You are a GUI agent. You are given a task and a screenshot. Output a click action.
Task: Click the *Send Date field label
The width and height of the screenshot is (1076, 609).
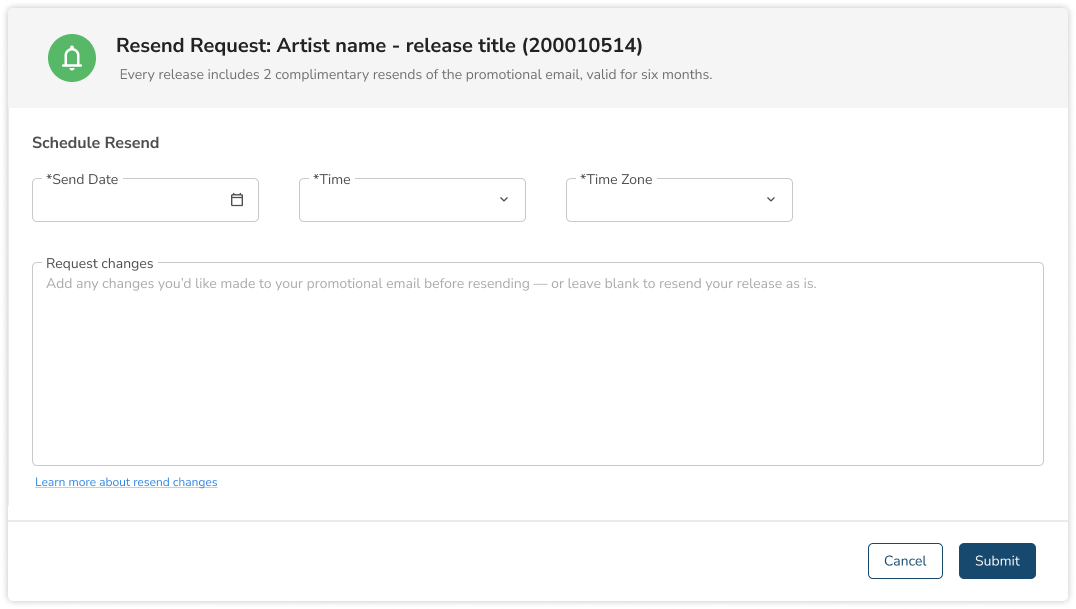(x=82, y=180)
